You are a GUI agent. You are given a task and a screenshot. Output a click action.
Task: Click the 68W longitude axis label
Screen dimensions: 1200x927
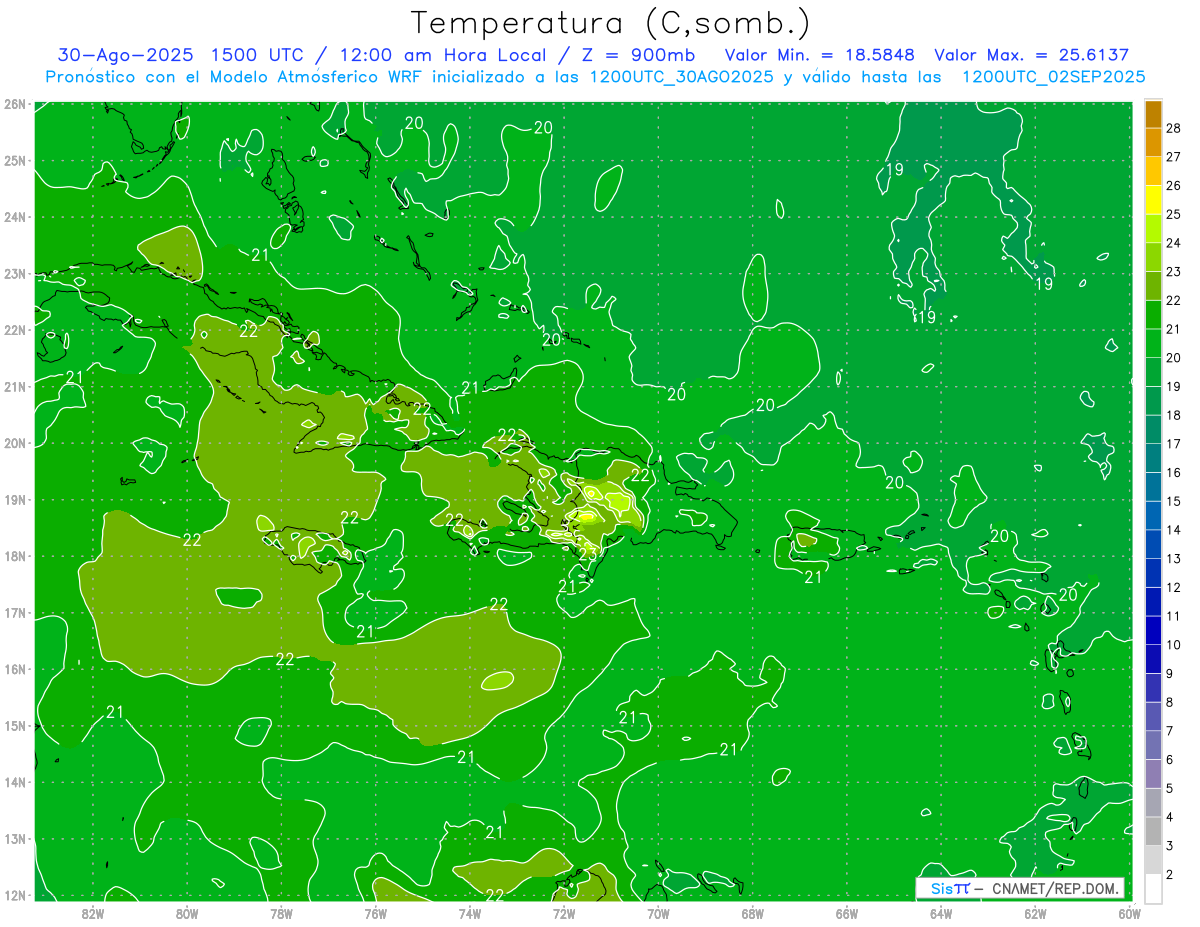coord(752,913)
